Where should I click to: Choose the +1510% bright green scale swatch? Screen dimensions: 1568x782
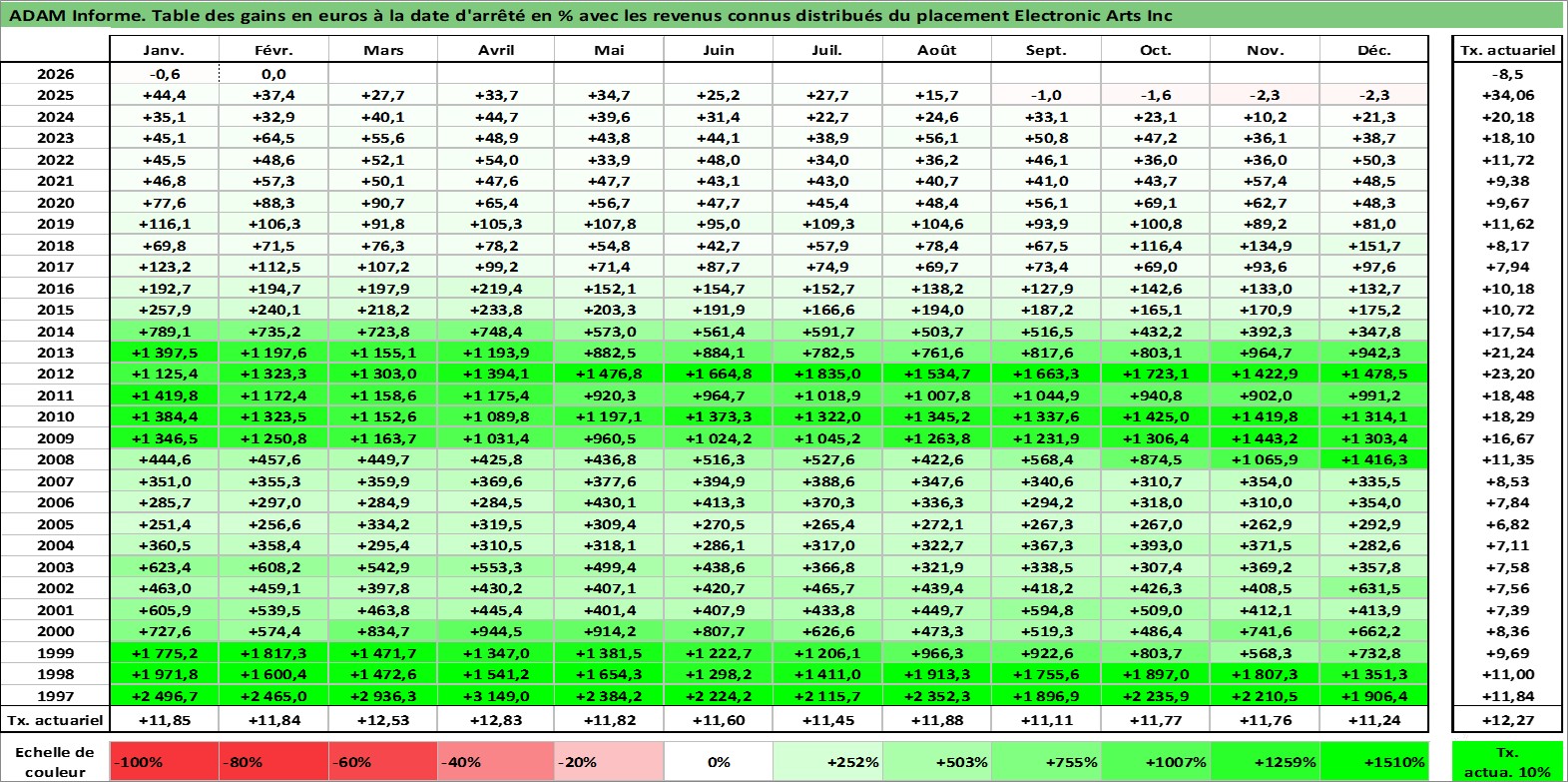[1374, 762]
